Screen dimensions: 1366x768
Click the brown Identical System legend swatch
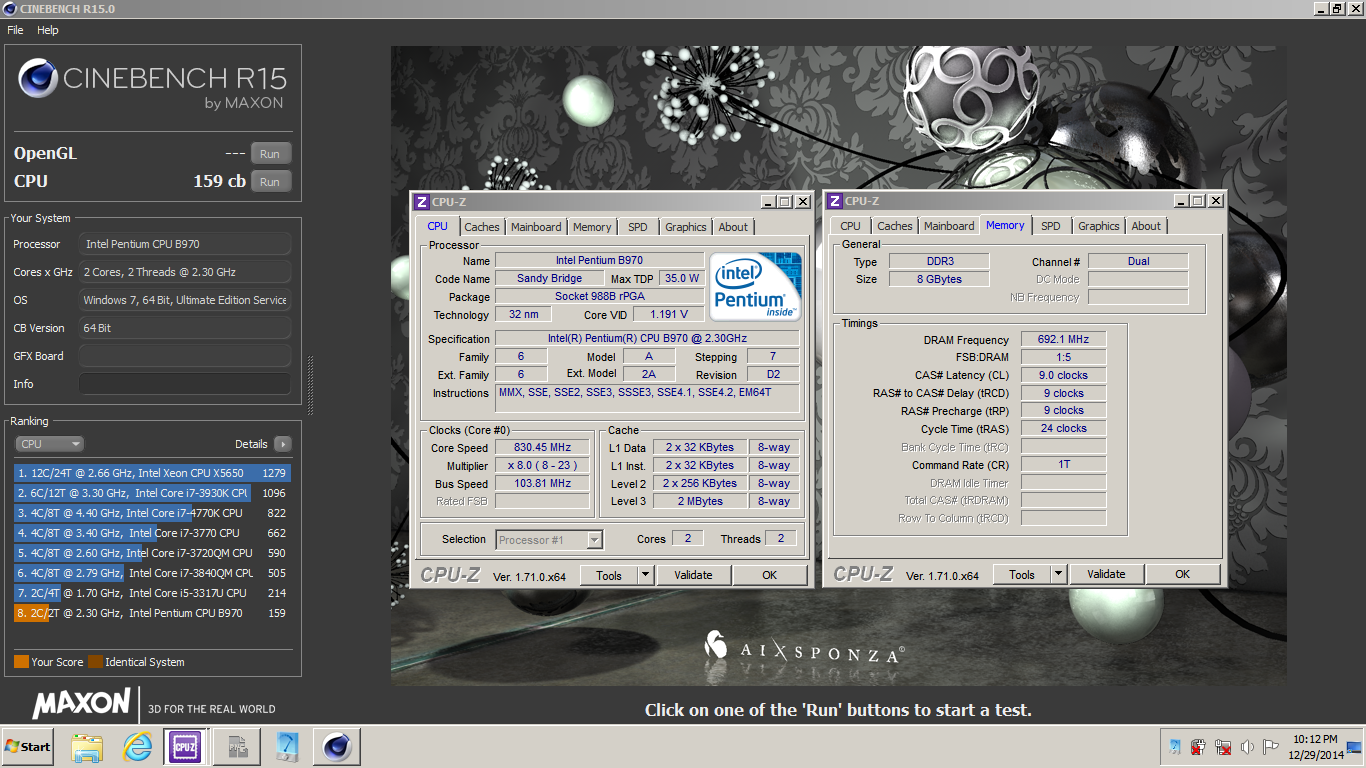(x=95, y=662)
